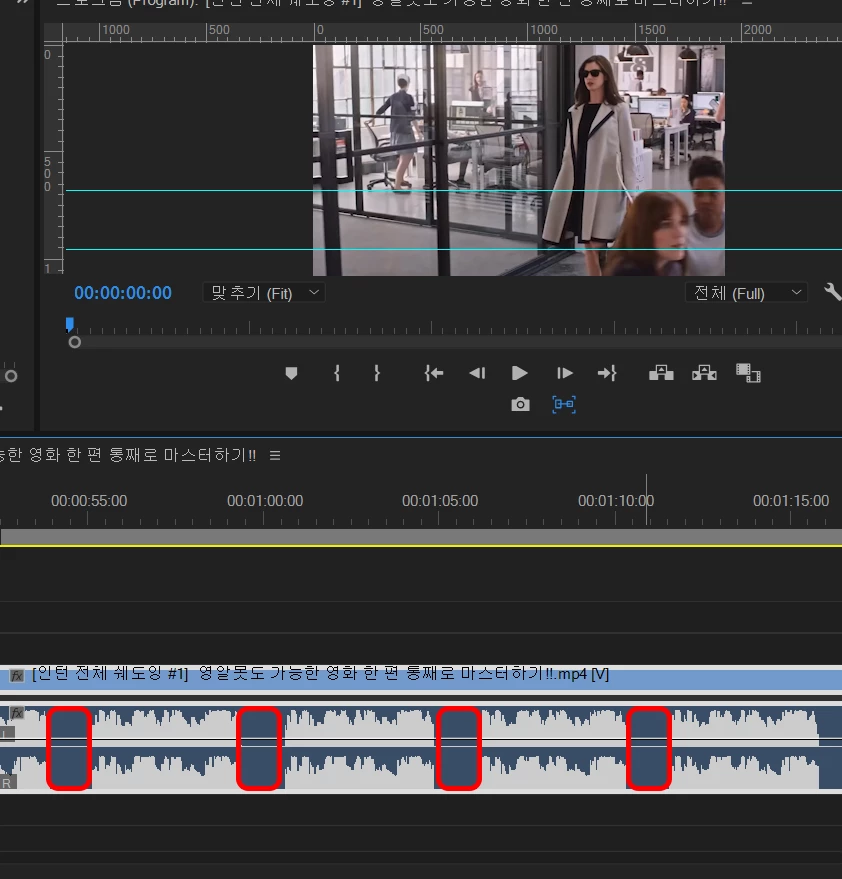Select the sequence tab in the timeline
The image size is (842, 879).
pos(128,455)
